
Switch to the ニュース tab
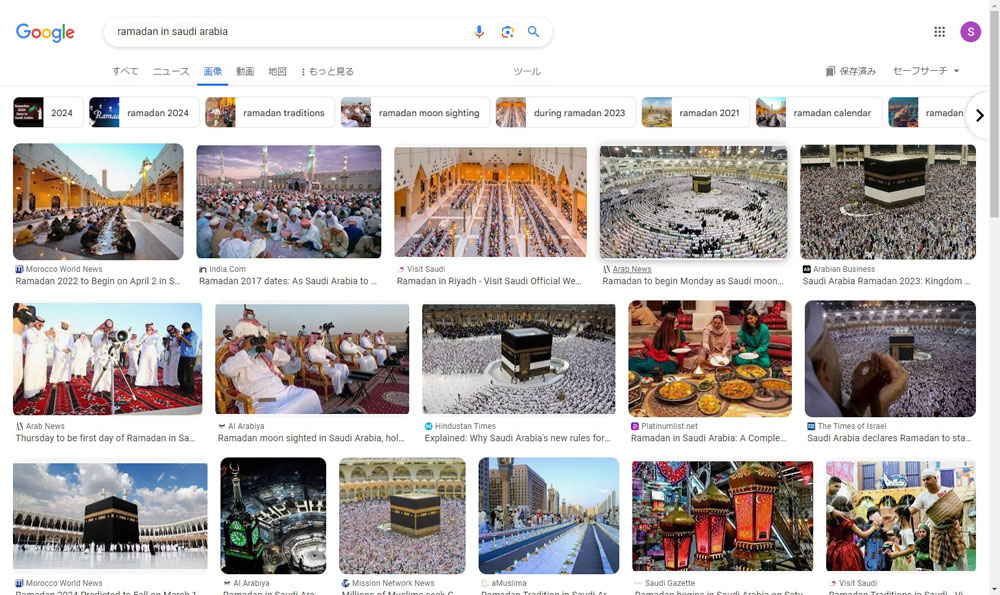(x=171, y=71)
